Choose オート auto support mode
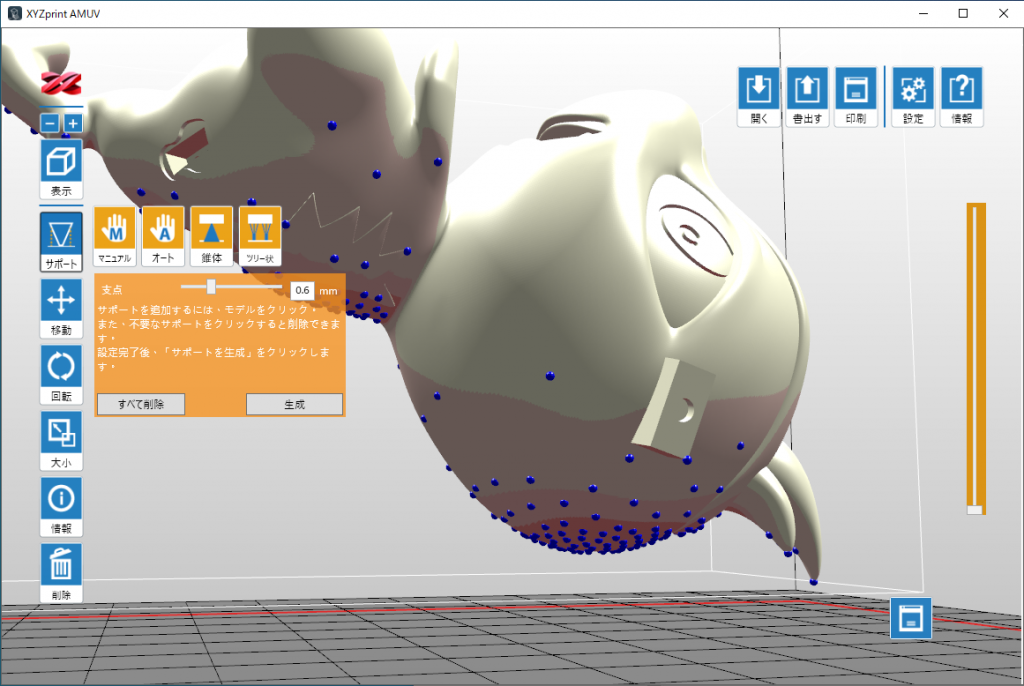The height and width of the screenshot is (686, 1024). point(163,236)
